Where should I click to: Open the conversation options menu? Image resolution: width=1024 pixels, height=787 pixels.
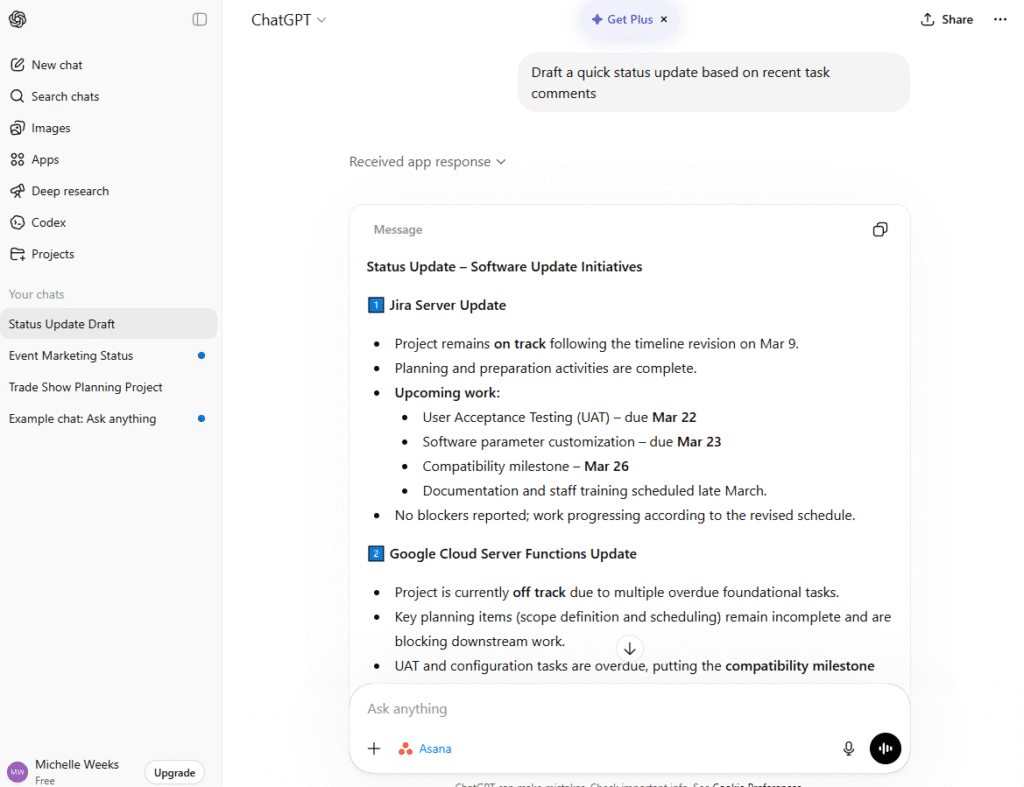click(x=1000, y=19)
